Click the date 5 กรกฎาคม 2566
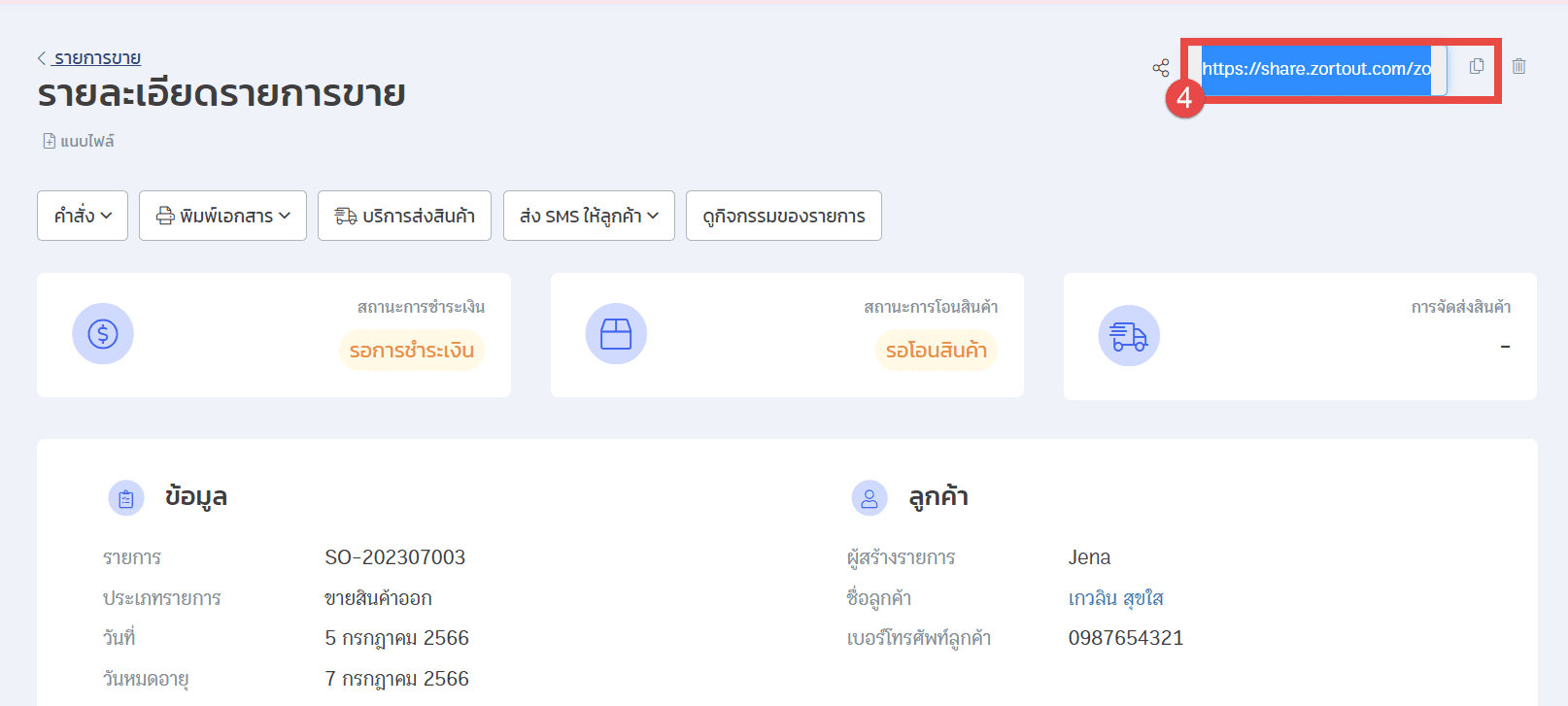This screenshot has width=1568, height=706. (397, 638)
